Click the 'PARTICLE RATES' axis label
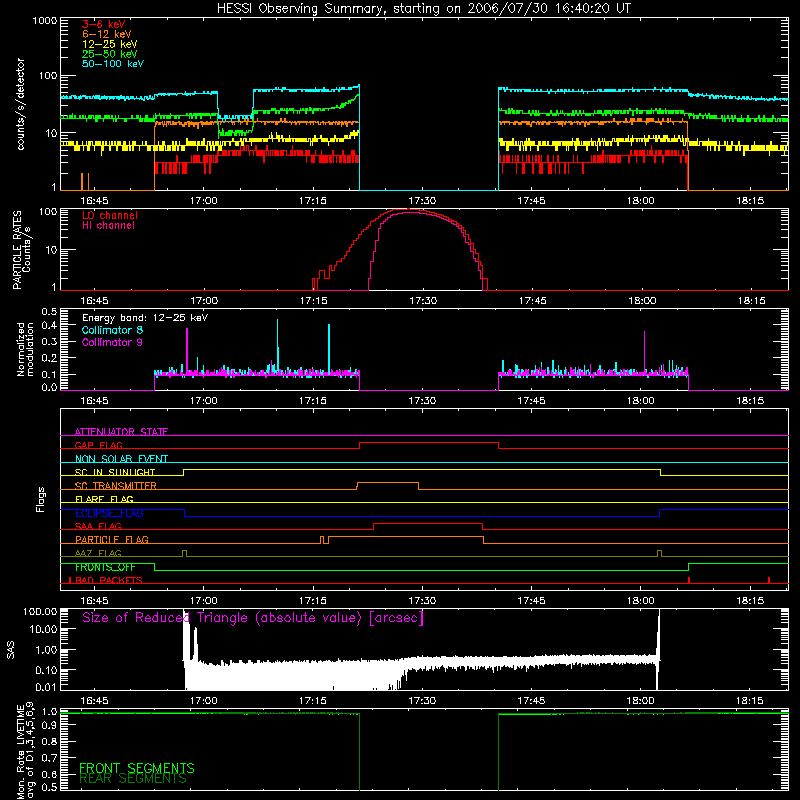The width and height of the screenshot is (800, 800). [x=17, y=250]
